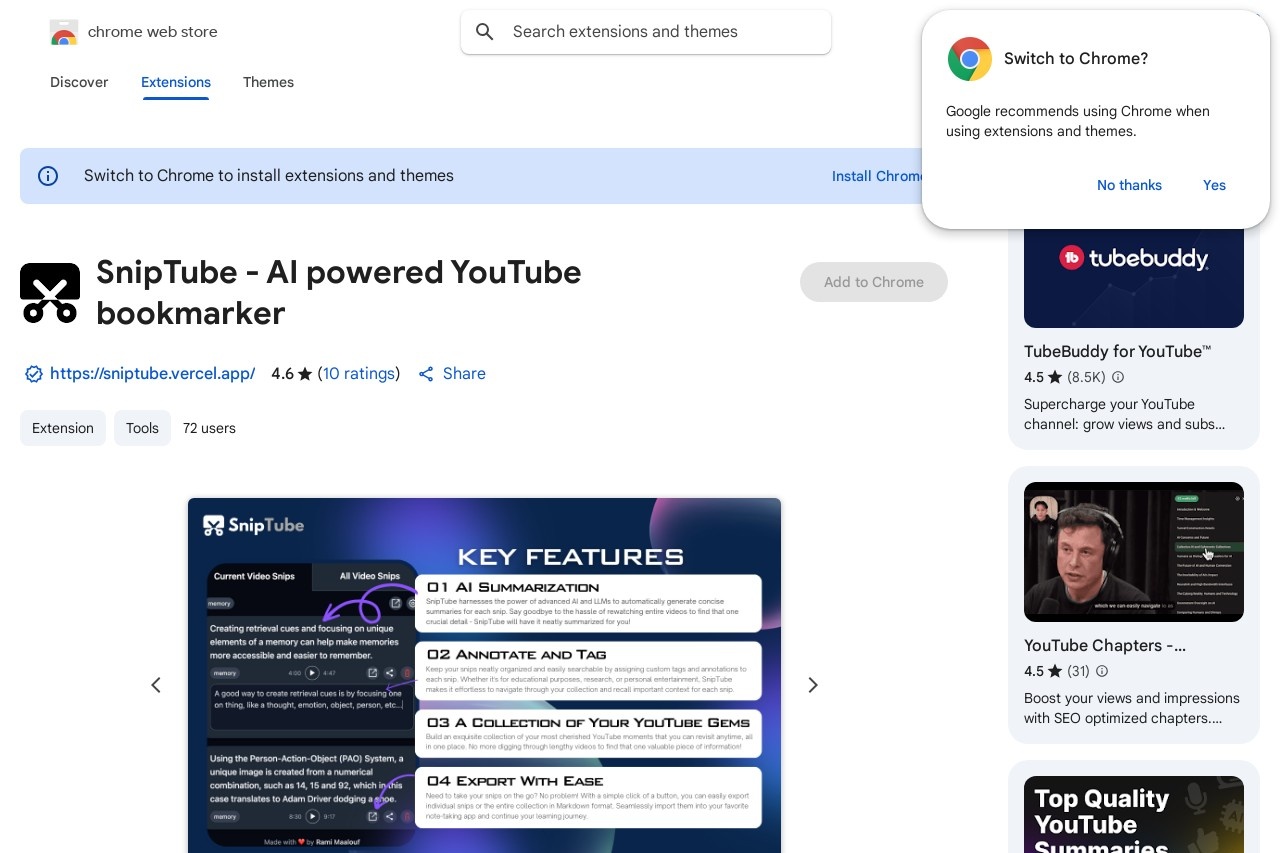The width and height of the screenshot is (1280, 853).
Task: Click the chrome web store title text
Action: point(153,32)
